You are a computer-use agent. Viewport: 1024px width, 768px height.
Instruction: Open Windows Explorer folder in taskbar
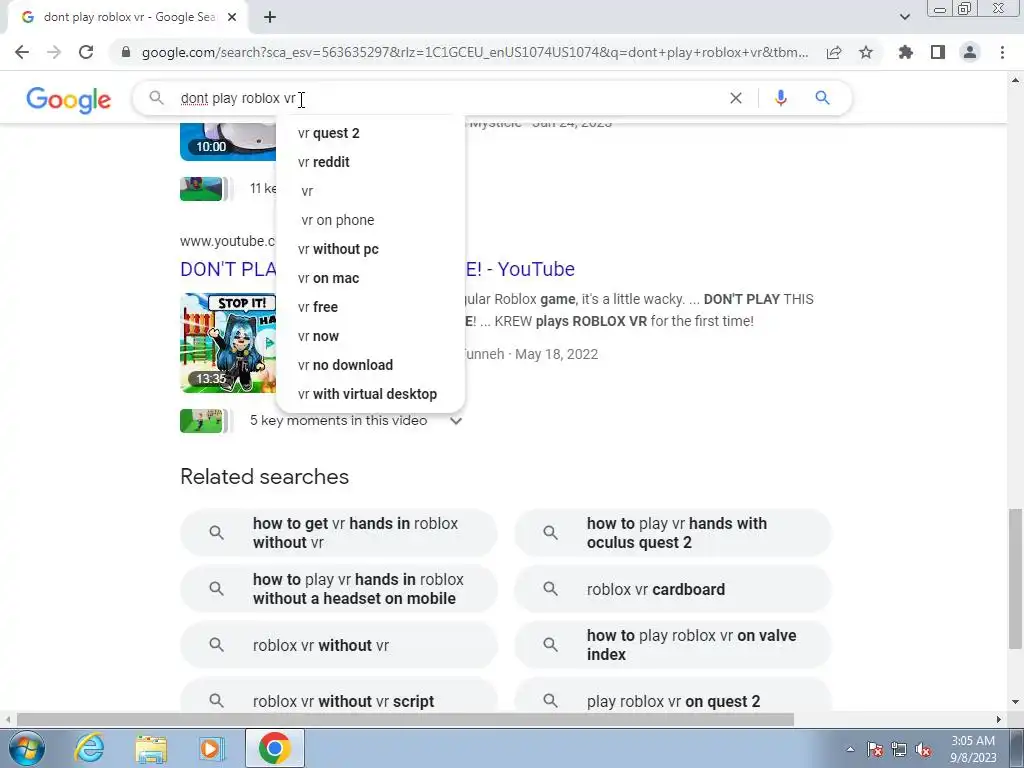[x=151, y=748]
